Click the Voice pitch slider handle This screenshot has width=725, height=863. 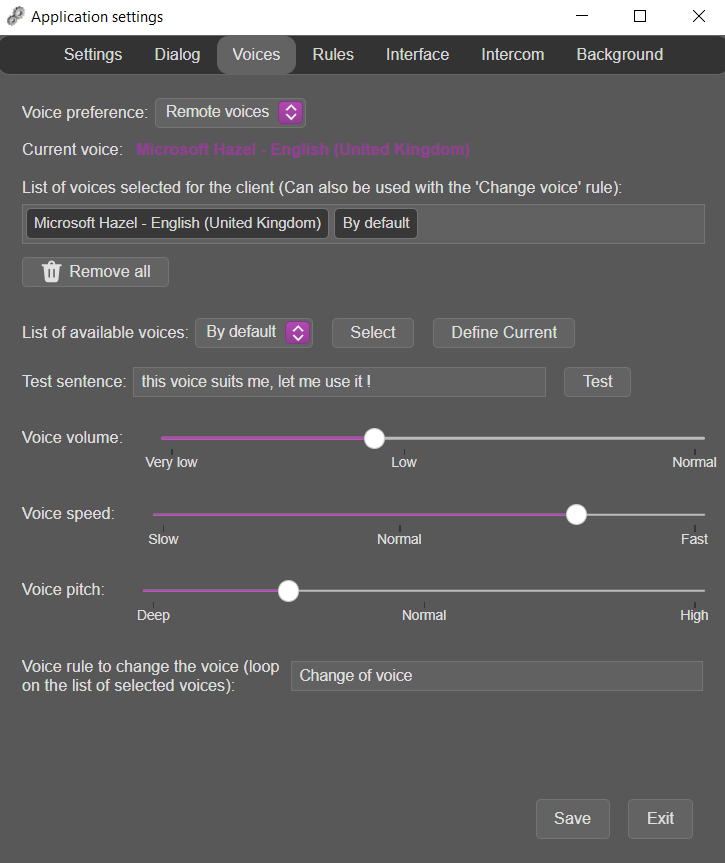pyautogui.click(x=288, y=591)
